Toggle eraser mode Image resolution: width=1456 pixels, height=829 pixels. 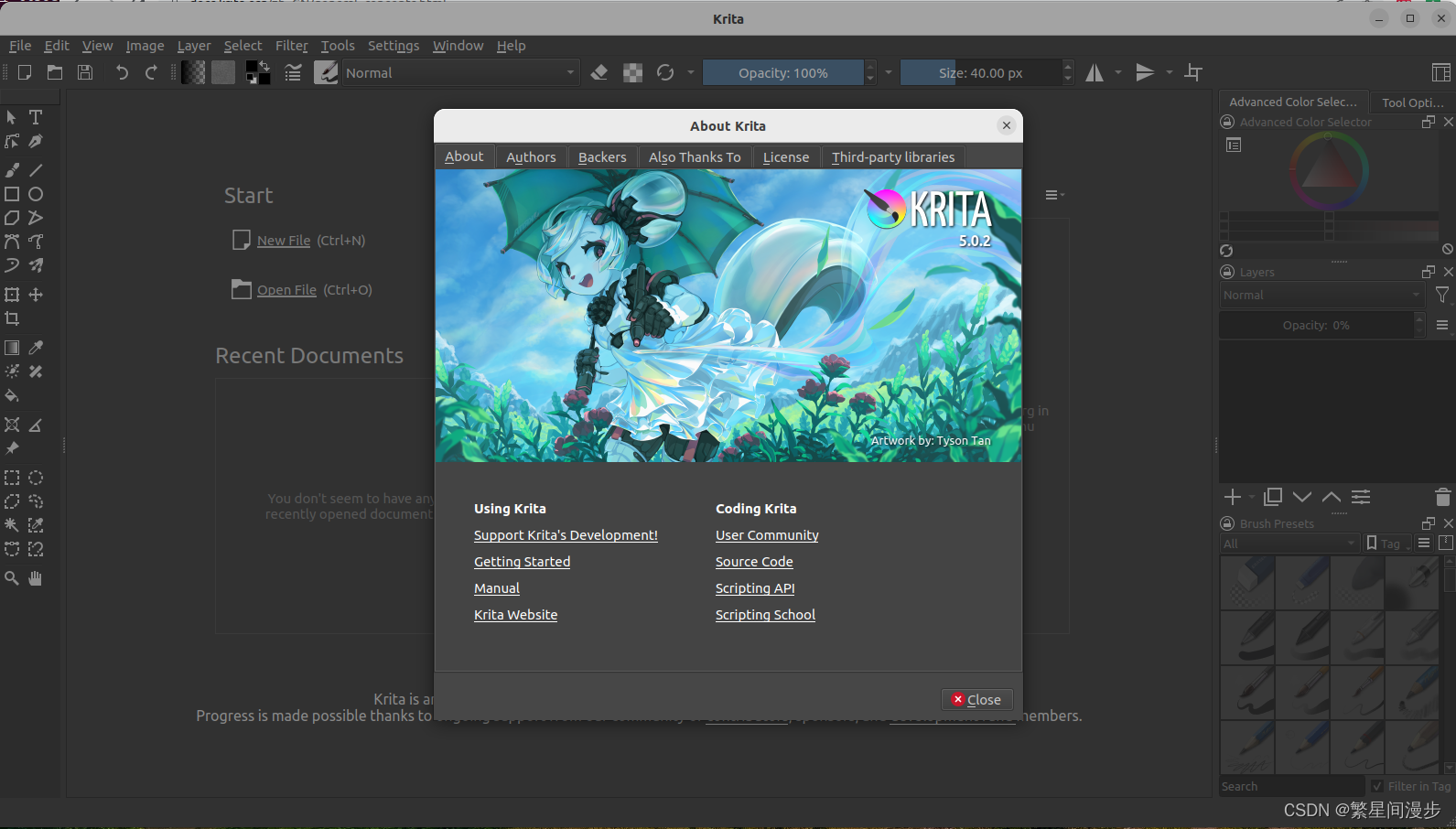pyautogui.click(x=599, y=72)
